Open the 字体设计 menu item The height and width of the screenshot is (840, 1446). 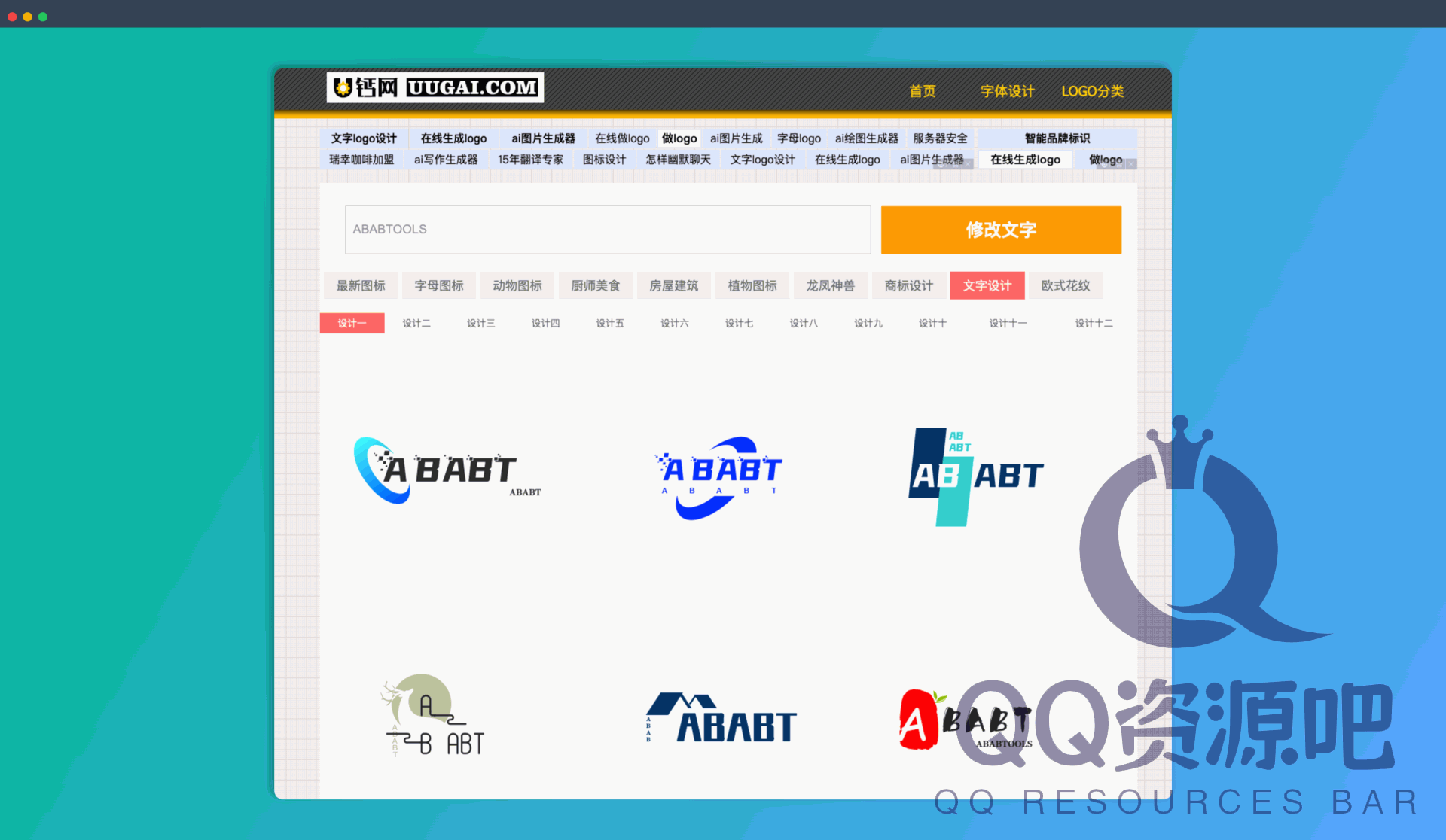[x=1007, y=91]
